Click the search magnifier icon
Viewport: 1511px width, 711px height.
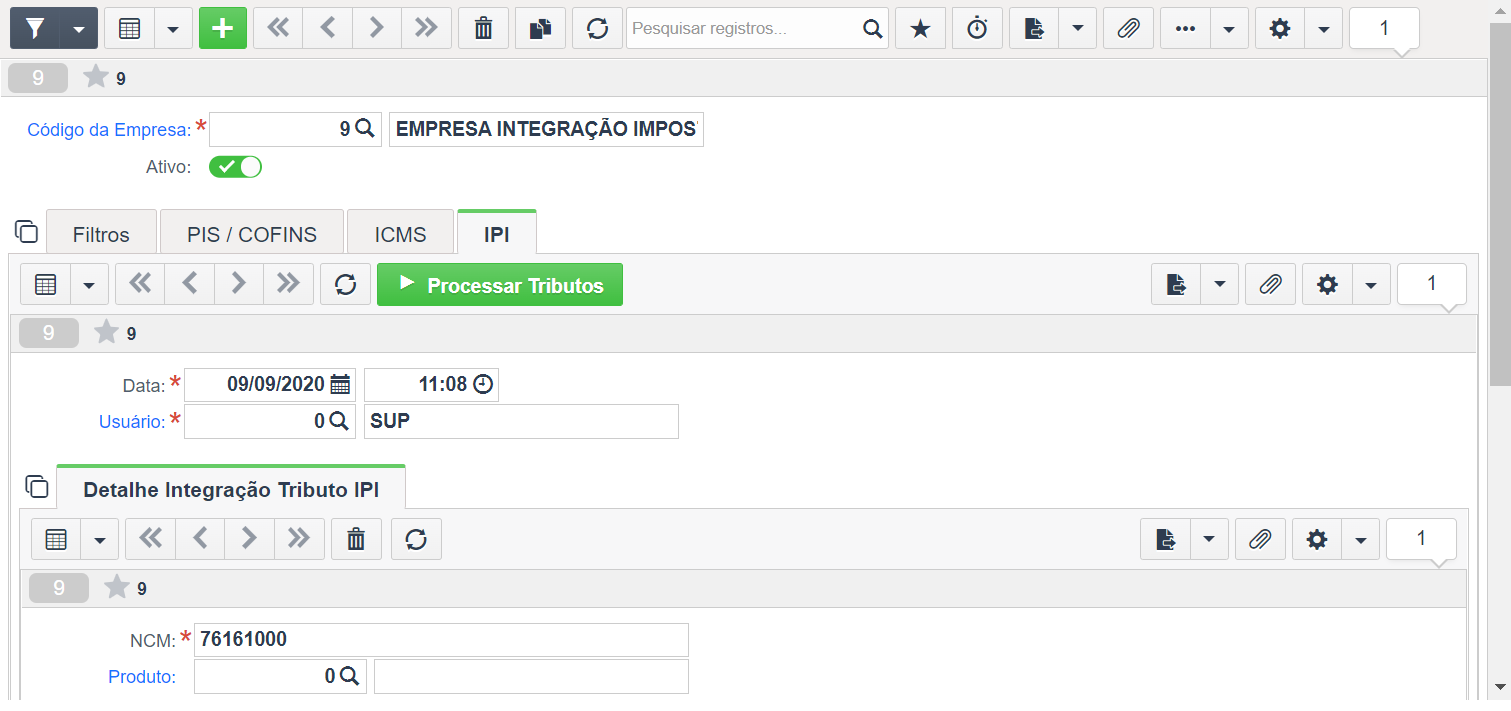click(873, 28)
